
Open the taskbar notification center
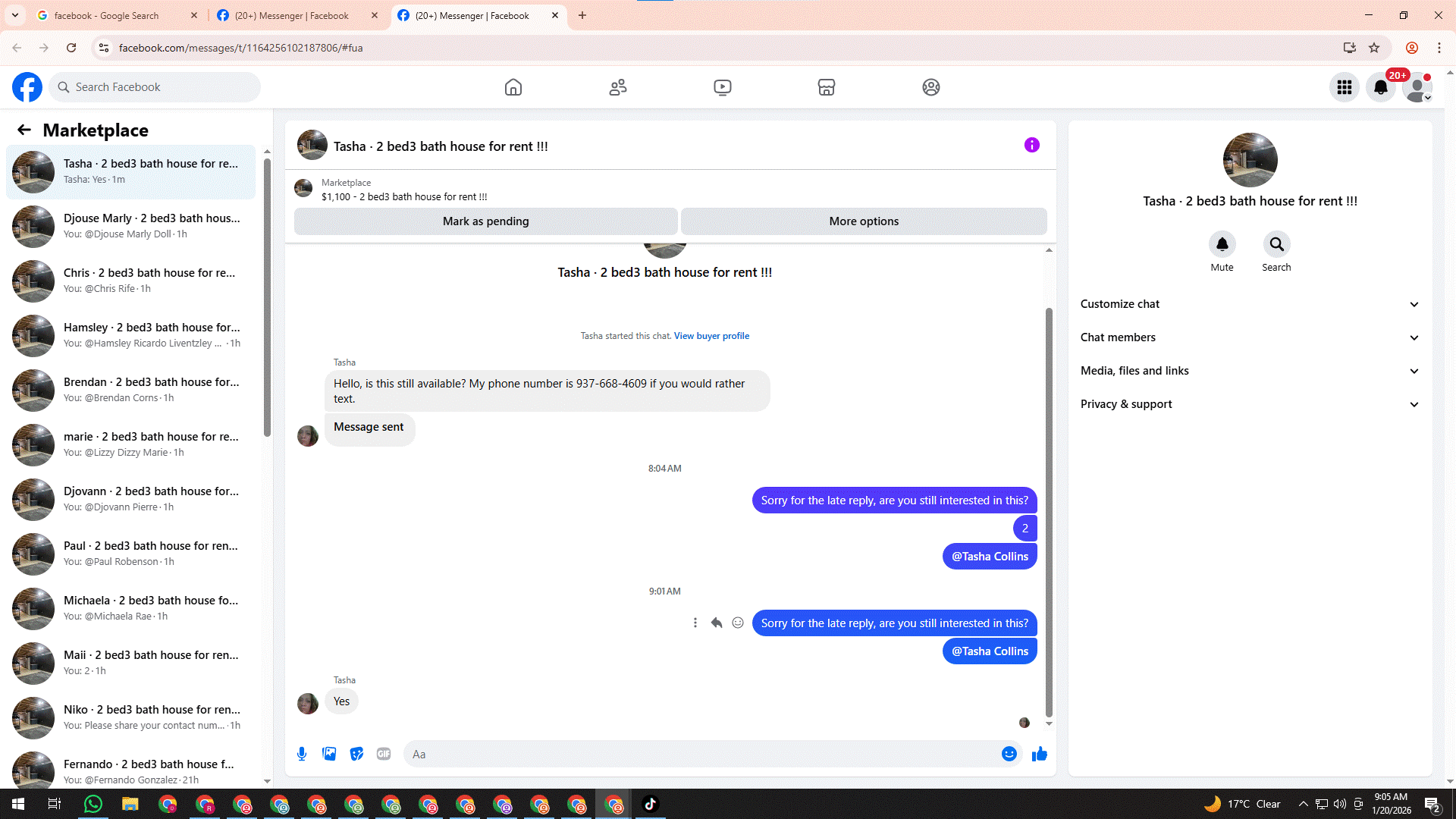[1432, 804]
